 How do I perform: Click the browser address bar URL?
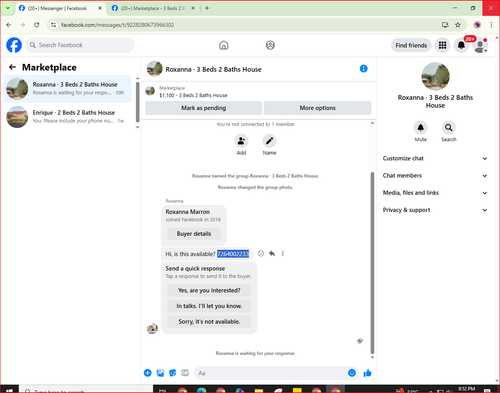(x=117, y=25)
